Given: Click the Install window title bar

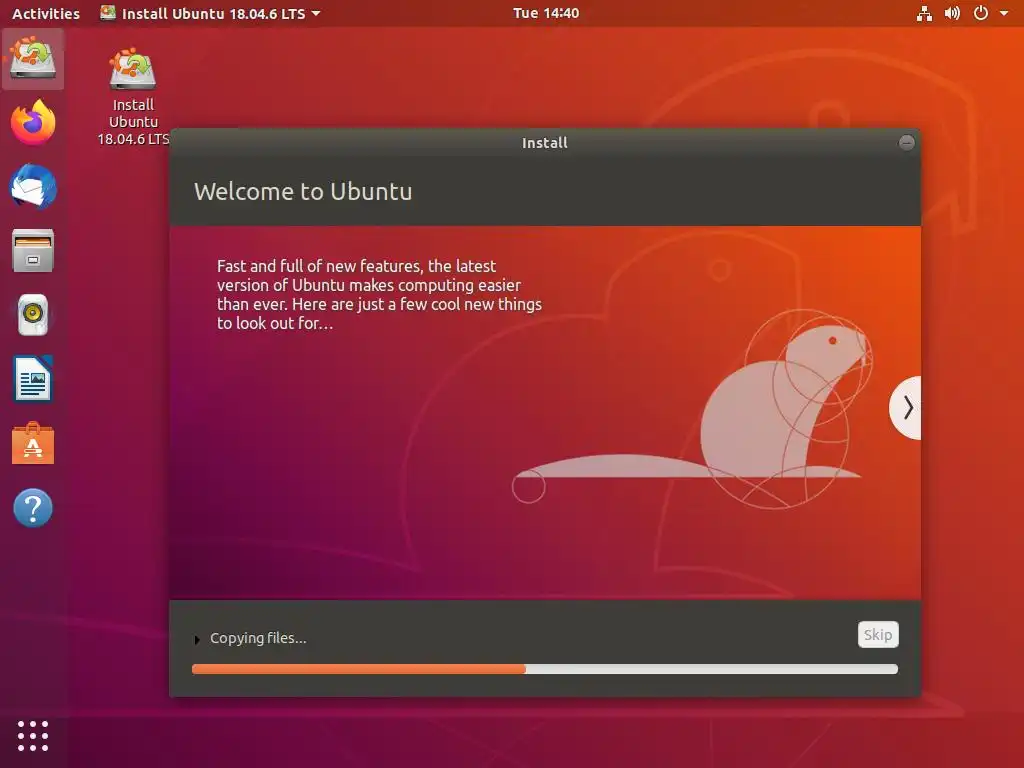Looking at the screenshot, I should [x=545, y=142].
